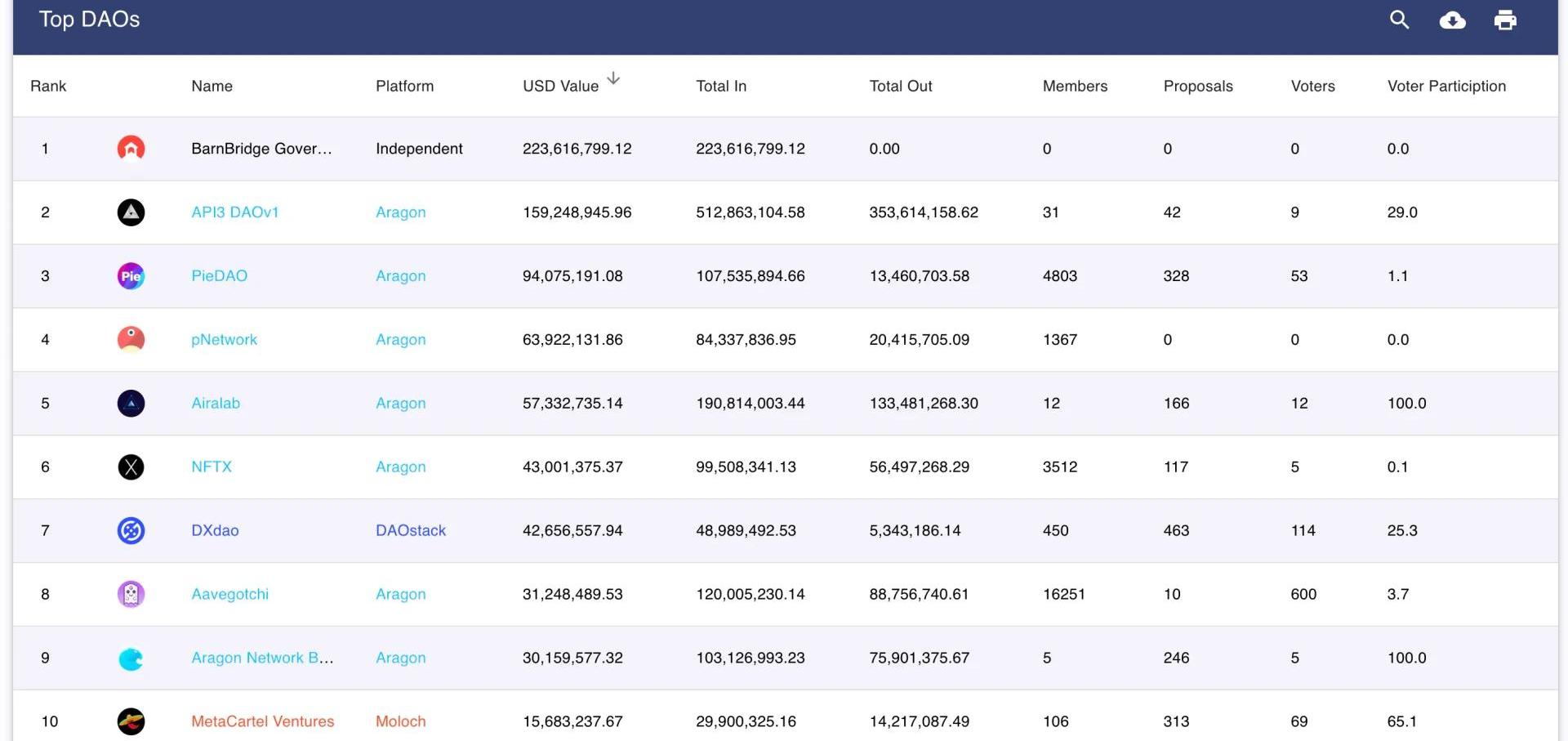Screen dimensions: 1568x741
Task: Click the print icon
Action: (1505, 20)
